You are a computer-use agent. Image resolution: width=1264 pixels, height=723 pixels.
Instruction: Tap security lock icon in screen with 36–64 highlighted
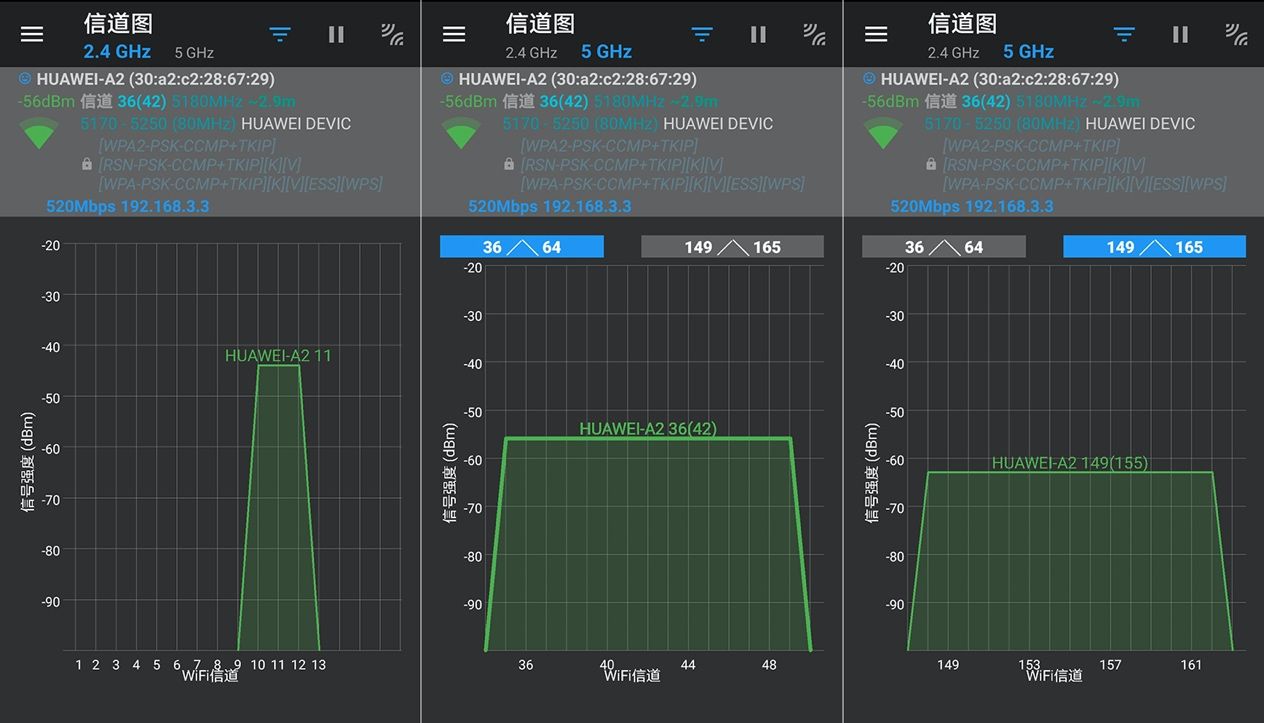coord(509,164)
